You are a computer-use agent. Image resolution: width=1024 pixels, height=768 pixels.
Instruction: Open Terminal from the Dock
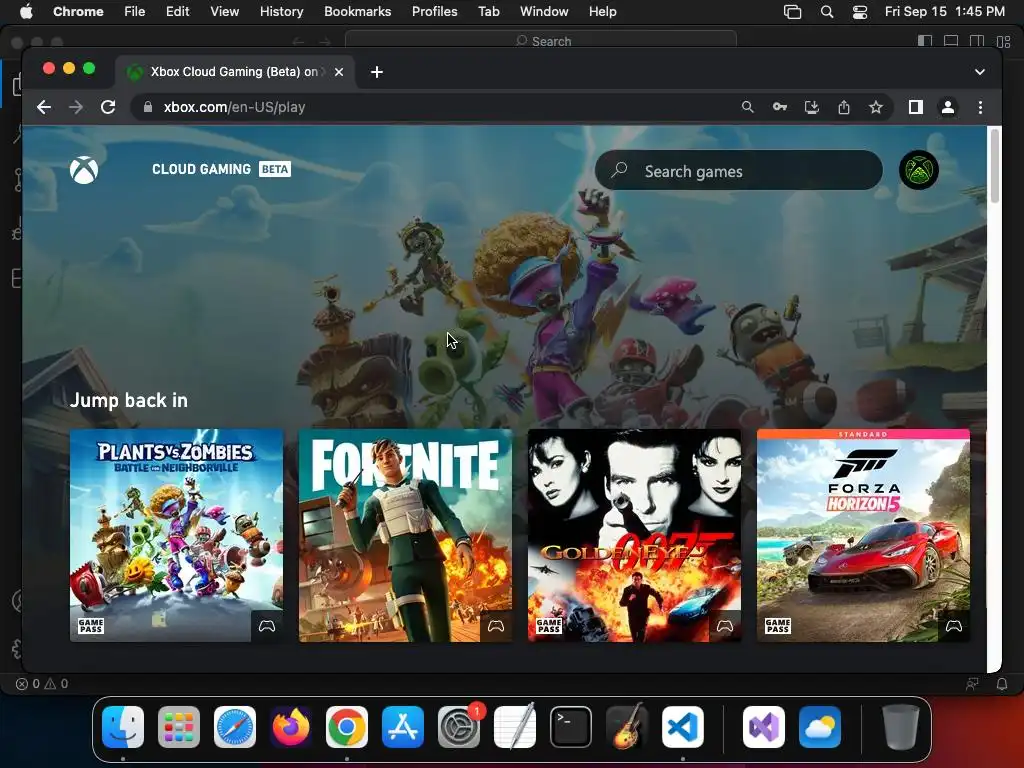[x=571, y=727]
